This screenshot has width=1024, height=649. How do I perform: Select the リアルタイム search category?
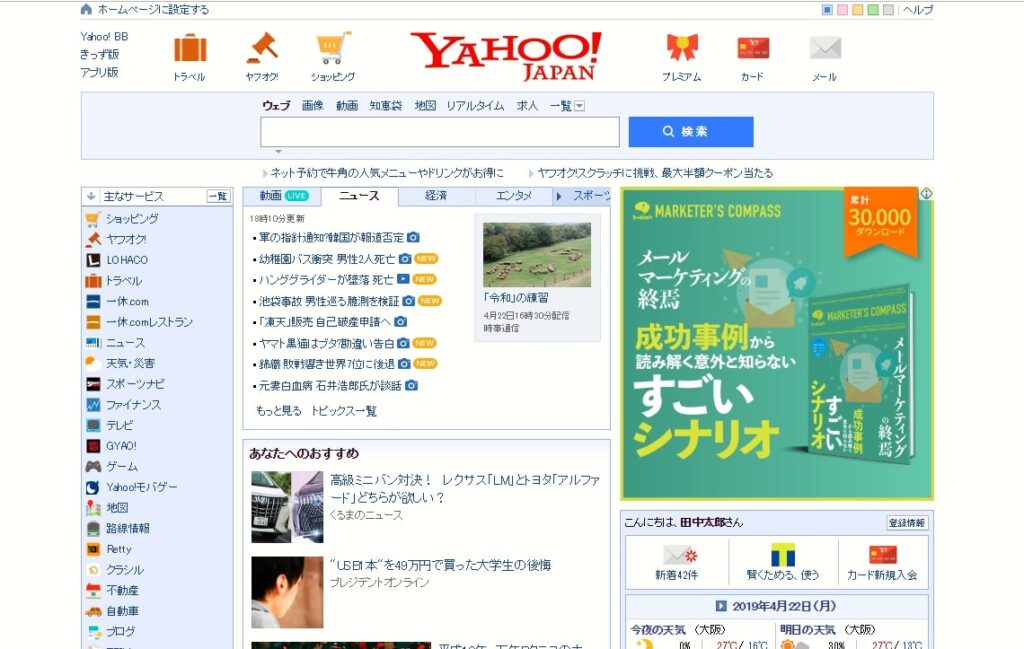click(x=475, y=106)
